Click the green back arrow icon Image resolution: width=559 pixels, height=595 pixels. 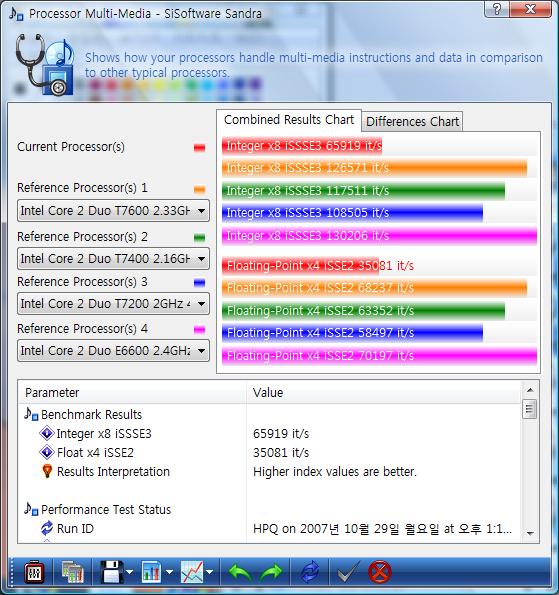(241, 572)
